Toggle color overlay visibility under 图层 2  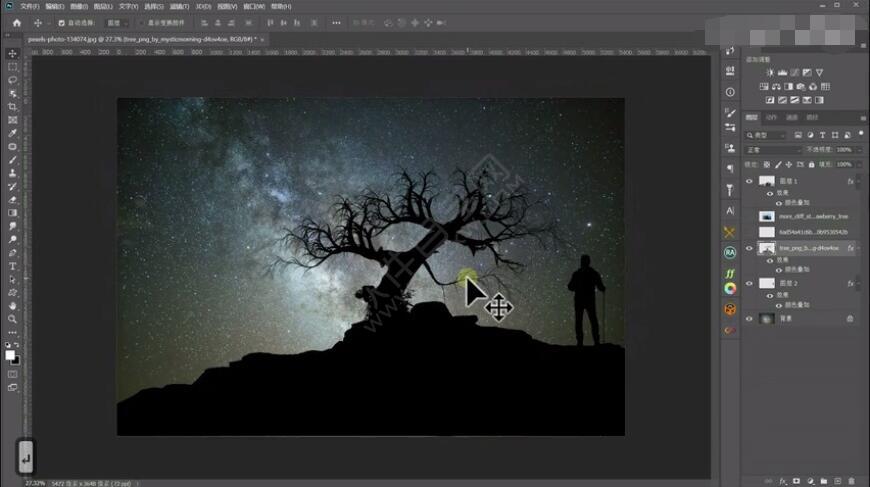pos(779,306)
